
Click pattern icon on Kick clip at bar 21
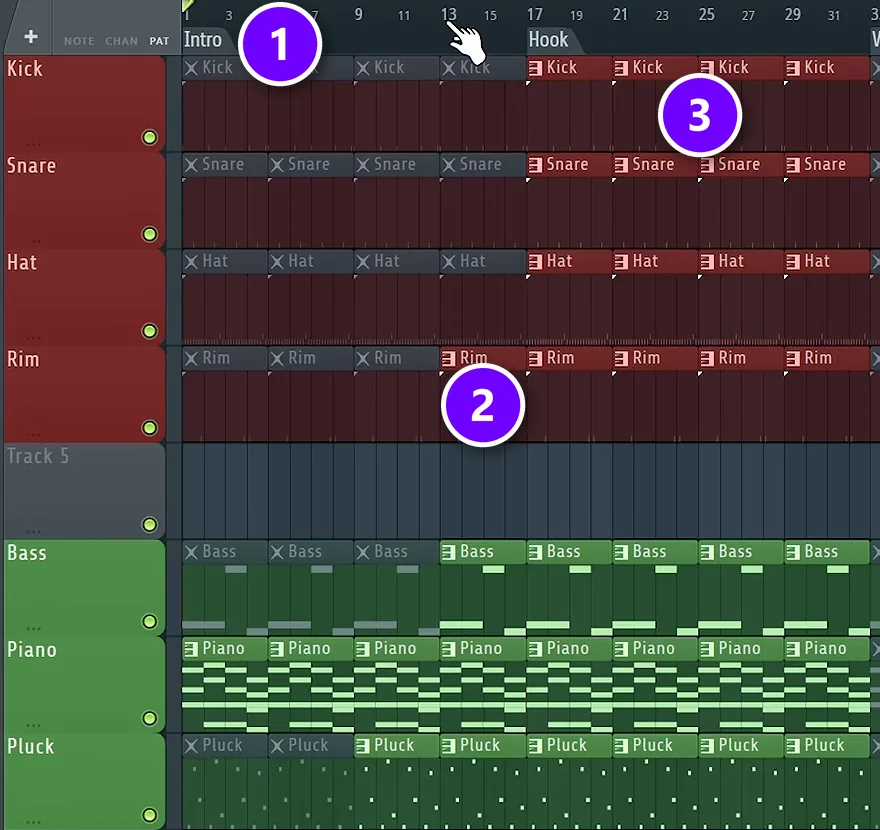tap(621, 68)
